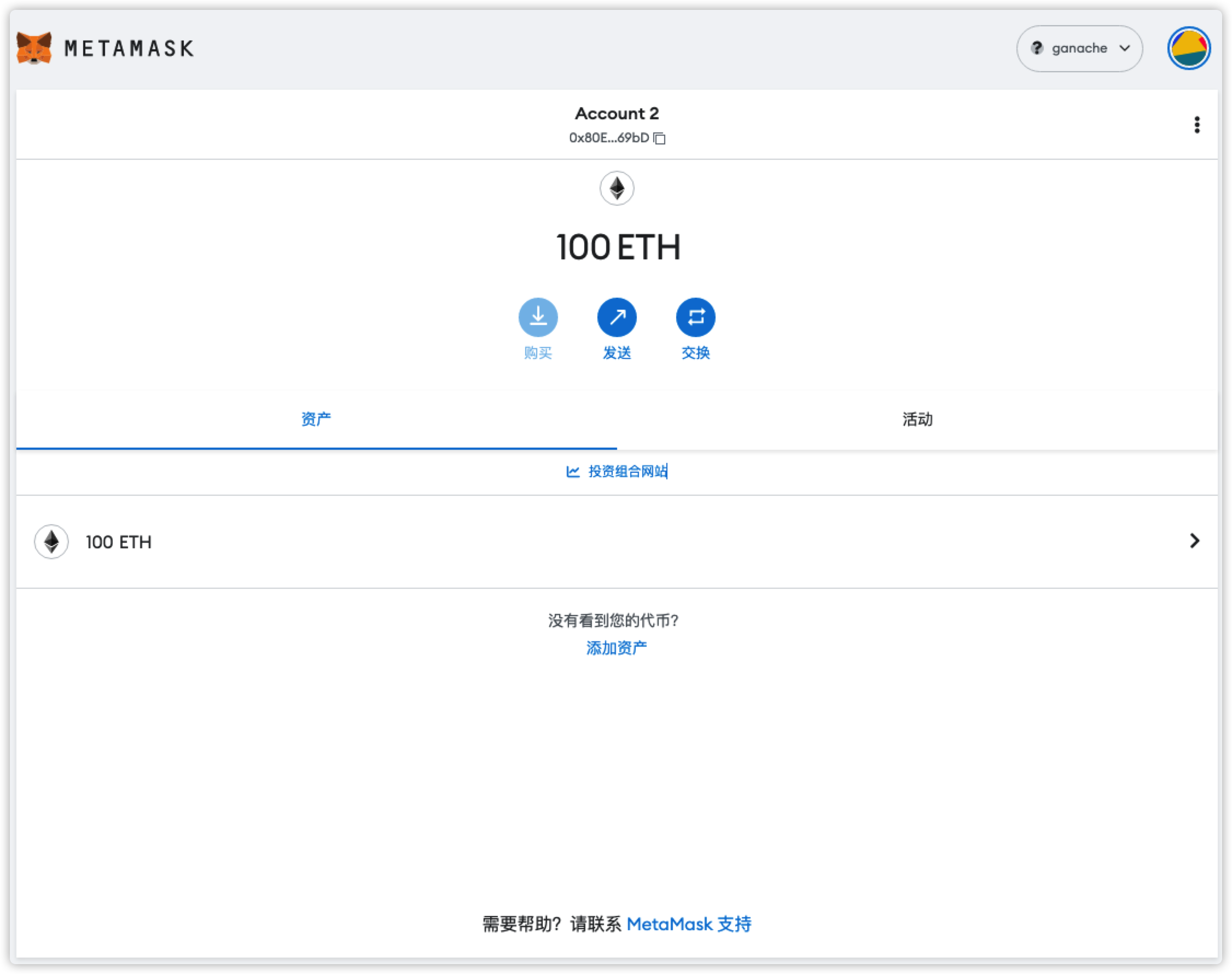Click the 添加资产 (Add asset) link

point(617,648)
